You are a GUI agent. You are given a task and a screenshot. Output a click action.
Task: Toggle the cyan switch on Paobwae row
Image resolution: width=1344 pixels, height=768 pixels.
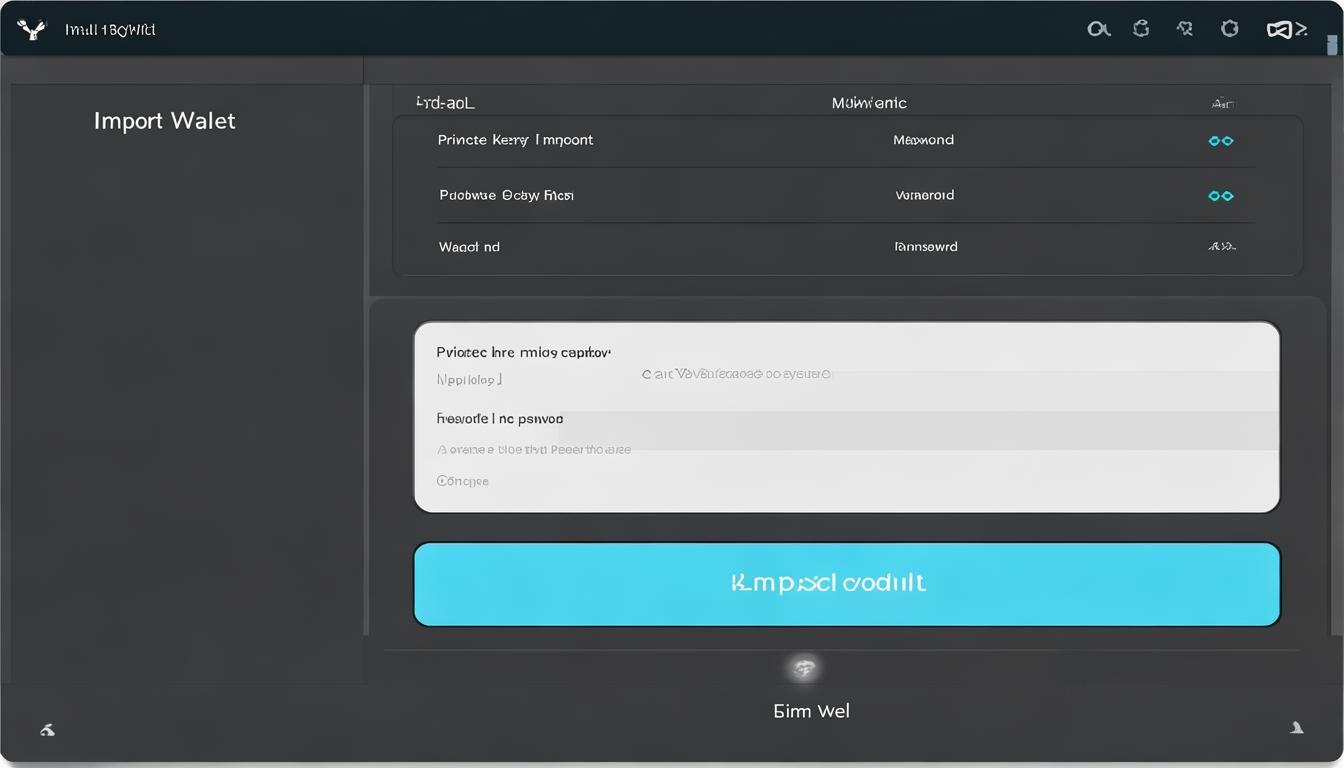click(1221, 196)
